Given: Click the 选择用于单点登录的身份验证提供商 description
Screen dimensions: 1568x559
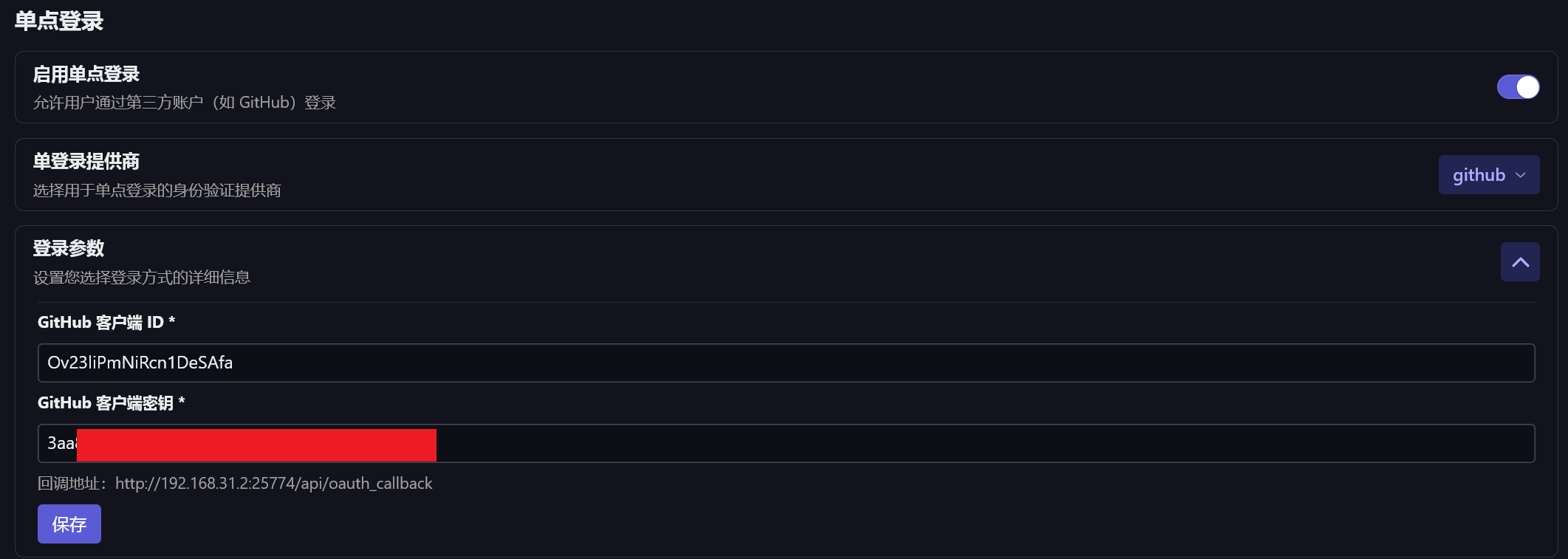Looking at the screenshot, I should click(157, 191).
